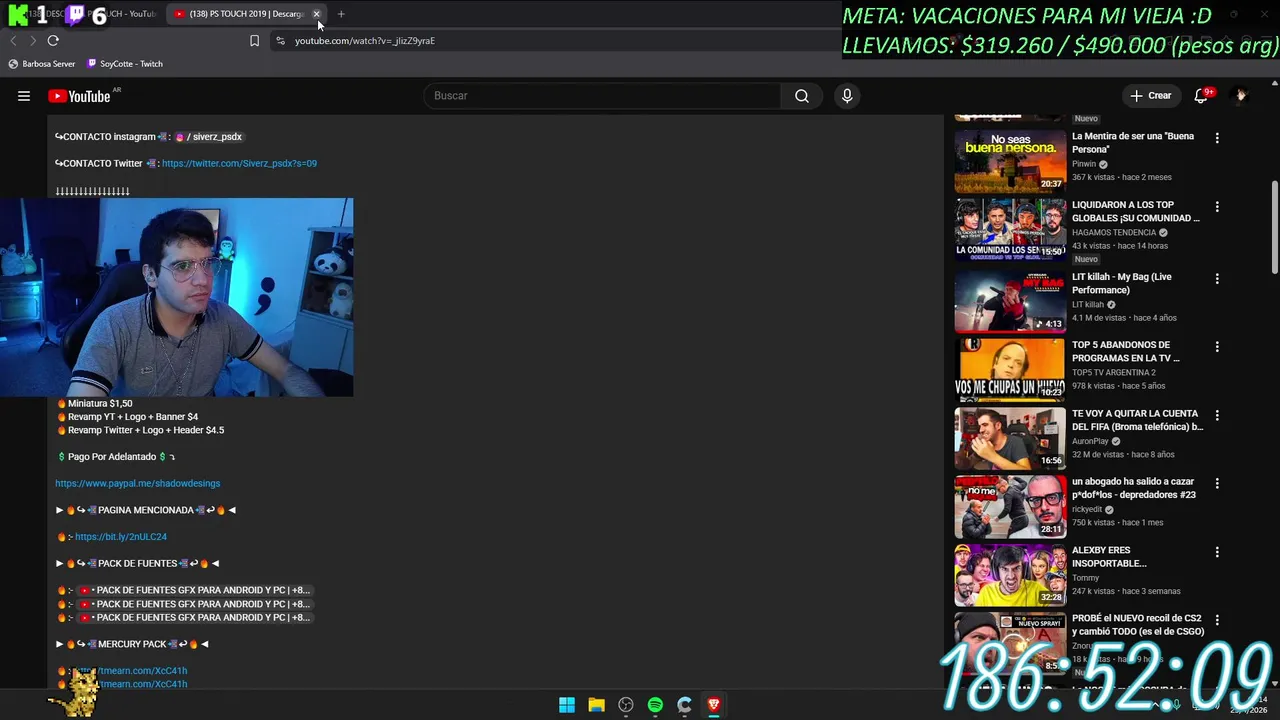The height and width of the screenshot is (720, 1280).
Task: Open options for 'La Mentira de ser una Buena Persona'
Action: coord(1217,138)
